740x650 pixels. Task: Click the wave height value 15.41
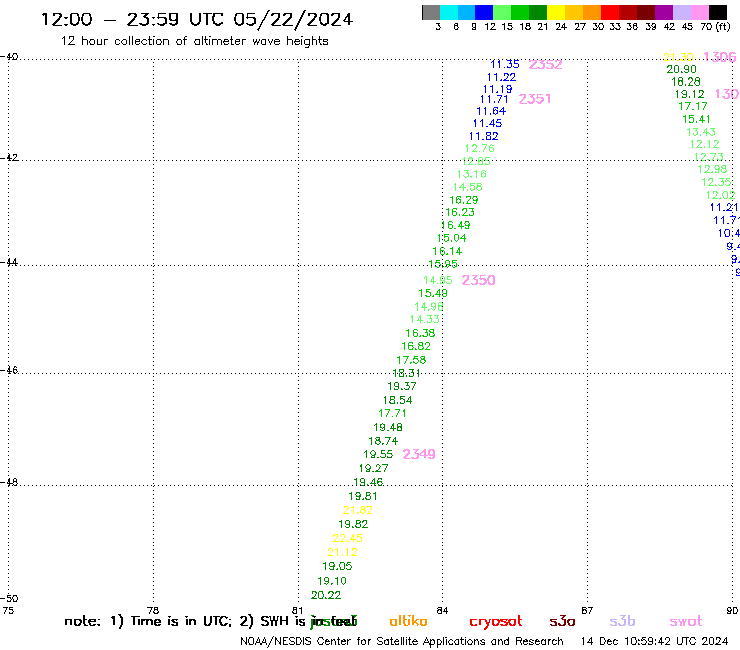[x=696, y=120]
